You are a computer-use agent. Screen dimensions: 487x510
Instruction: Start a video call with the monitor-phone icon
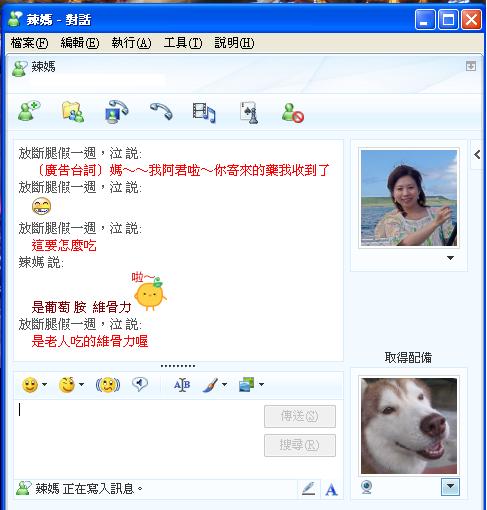coord(116,112)
